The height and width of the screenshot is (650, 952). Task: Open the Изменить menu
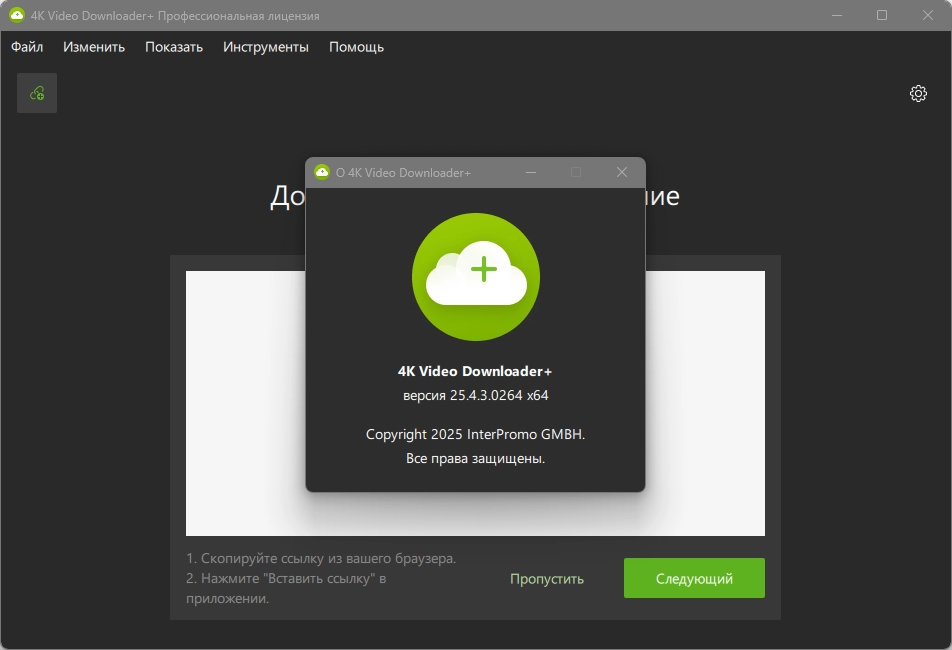[94, 47]
